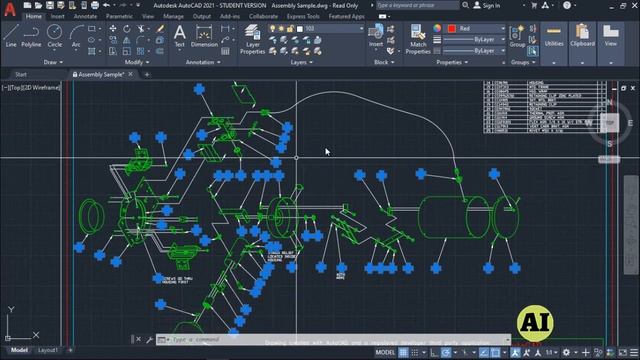Expand the Annotation panel dropdown

click(203, 62)
